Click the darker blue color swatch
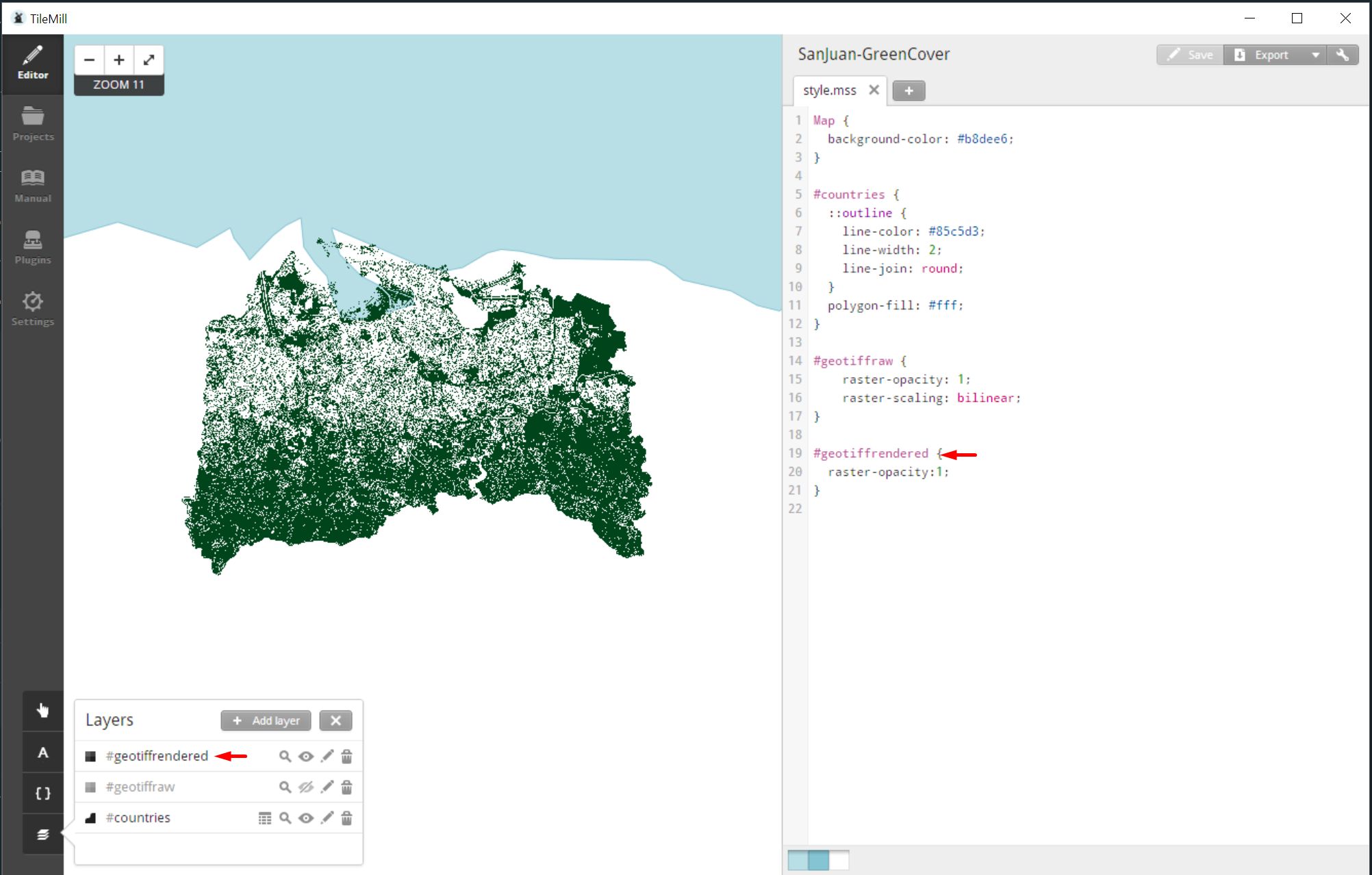Screen dimensions: 1372x875 click(818, 860)
